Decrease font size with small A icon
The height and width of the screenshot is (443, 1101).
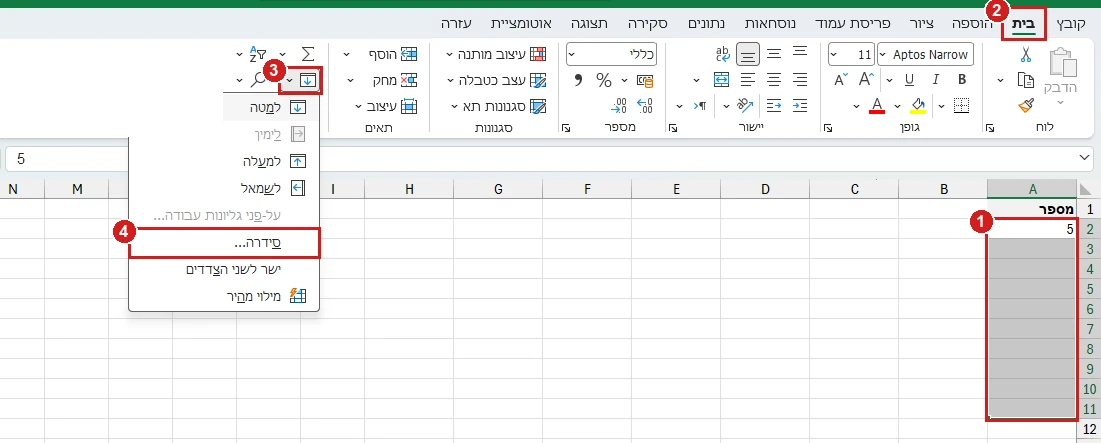(842, 79)
